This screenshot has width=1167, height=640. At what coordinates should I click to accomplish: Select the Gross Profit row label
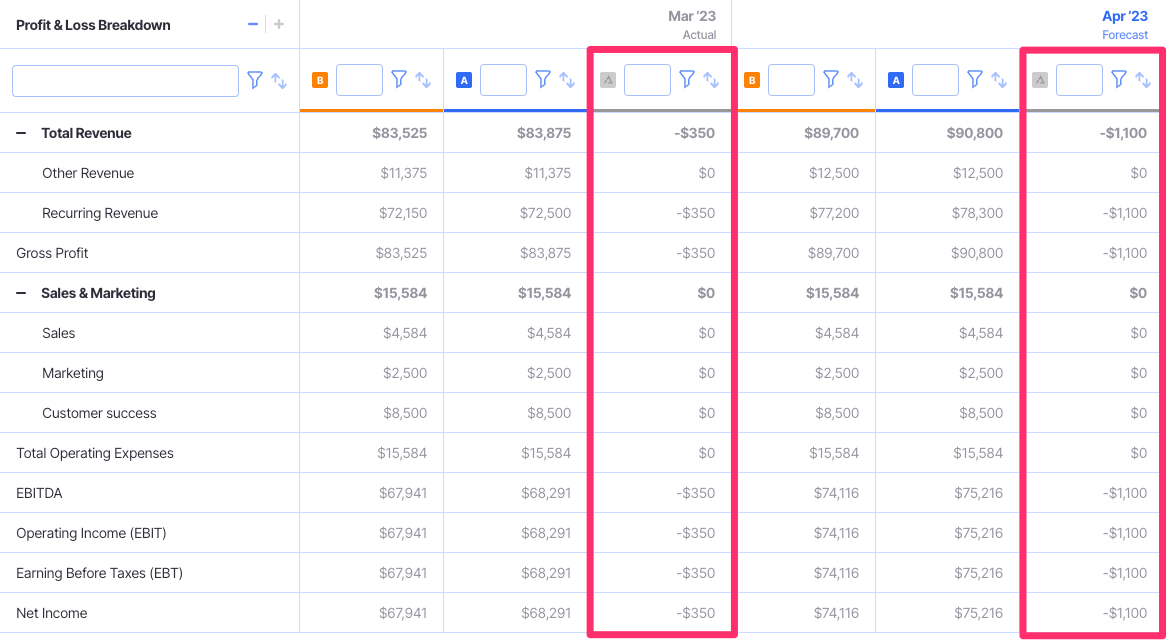coord(51,252)
